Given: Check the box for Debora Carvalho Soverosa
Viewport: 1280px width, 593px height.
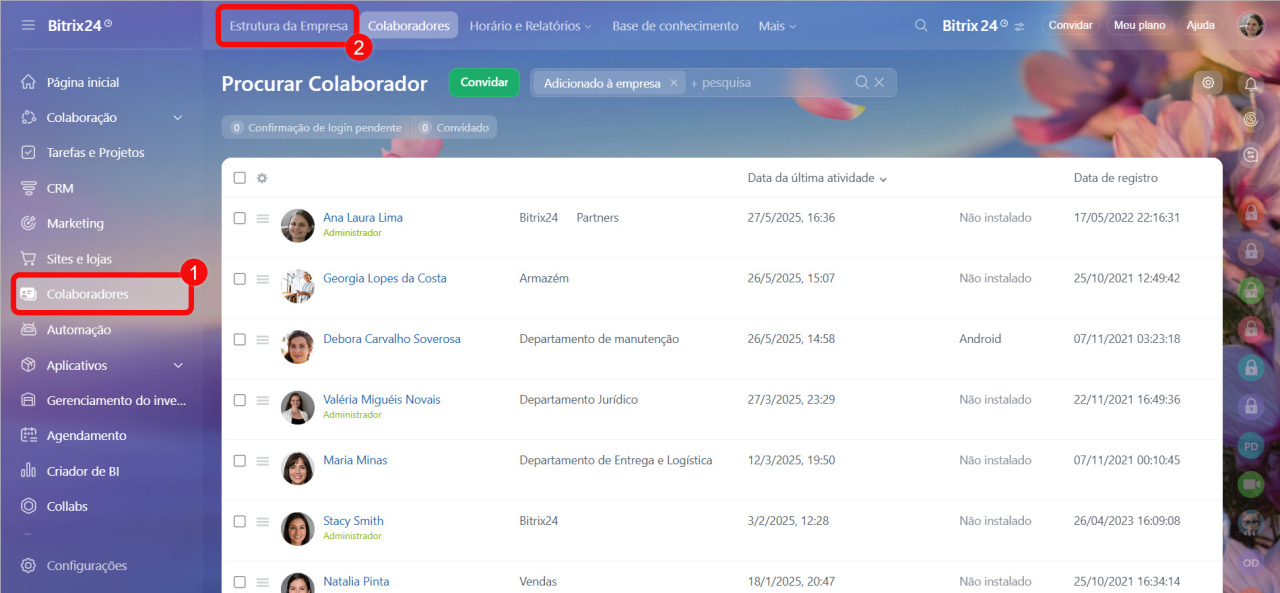Looking at the screenshot, I should [x=239, y=340].
